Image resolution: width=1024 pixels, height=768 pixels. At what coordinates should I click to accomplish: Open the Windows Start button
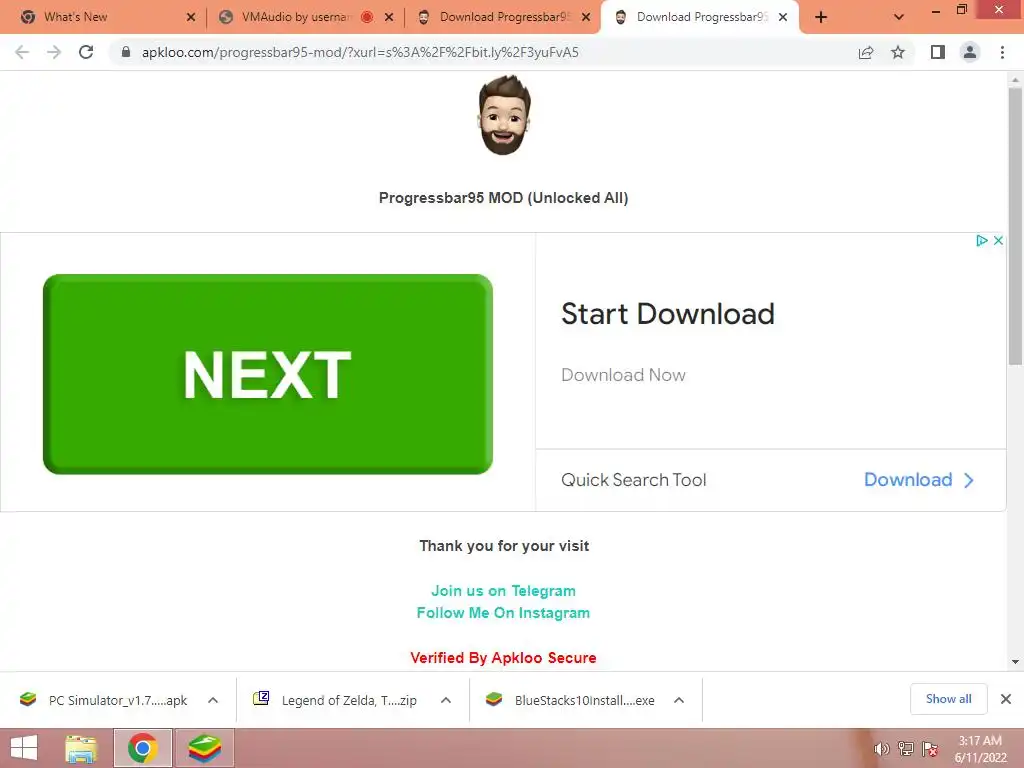(24, 748)
